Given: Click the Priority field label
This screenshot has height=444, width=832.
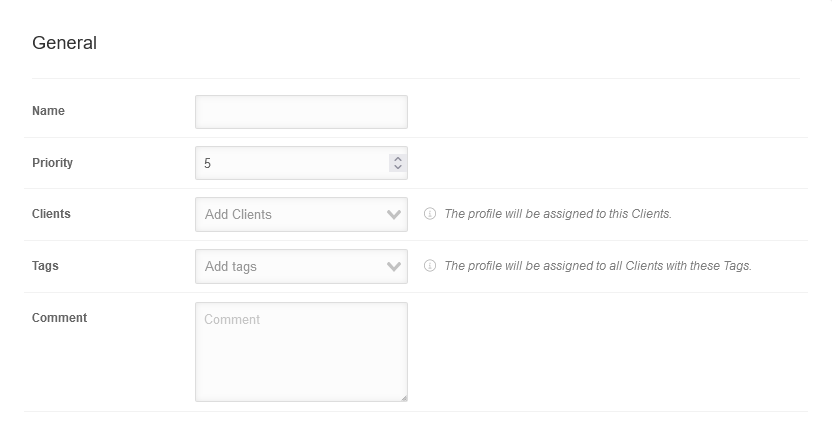Looking at the screenshot, I should click(x=52, y=163).
